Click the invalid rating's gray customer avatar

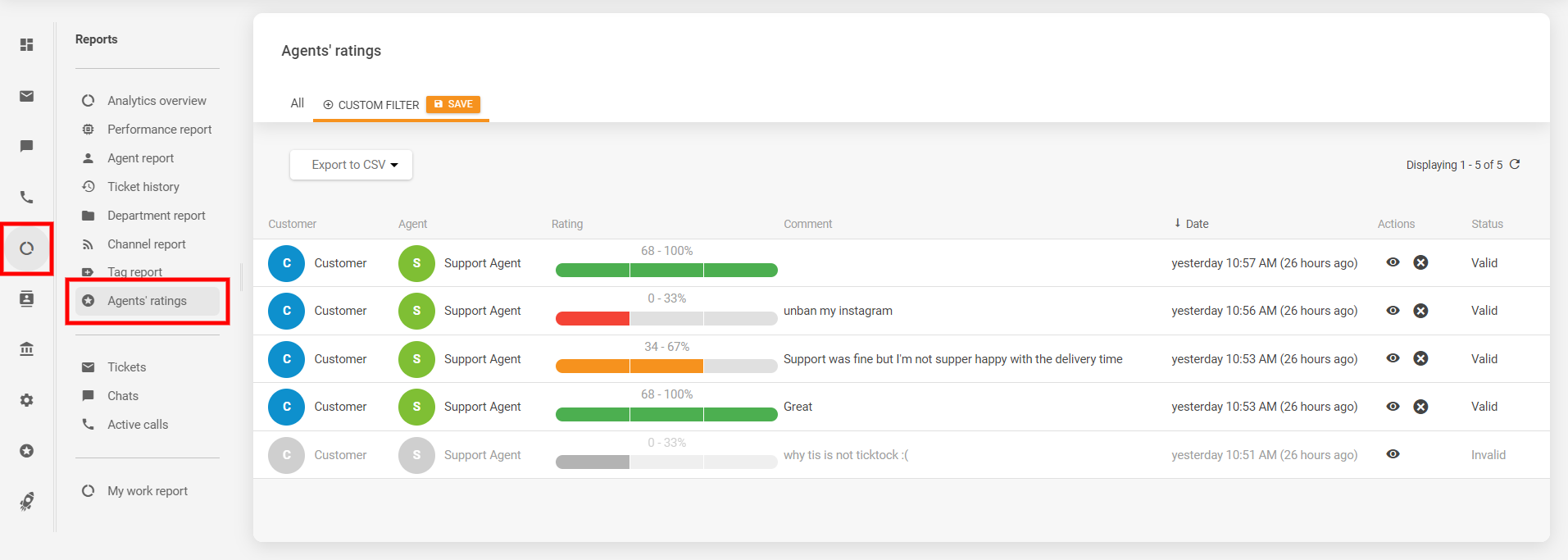point(286,455)
